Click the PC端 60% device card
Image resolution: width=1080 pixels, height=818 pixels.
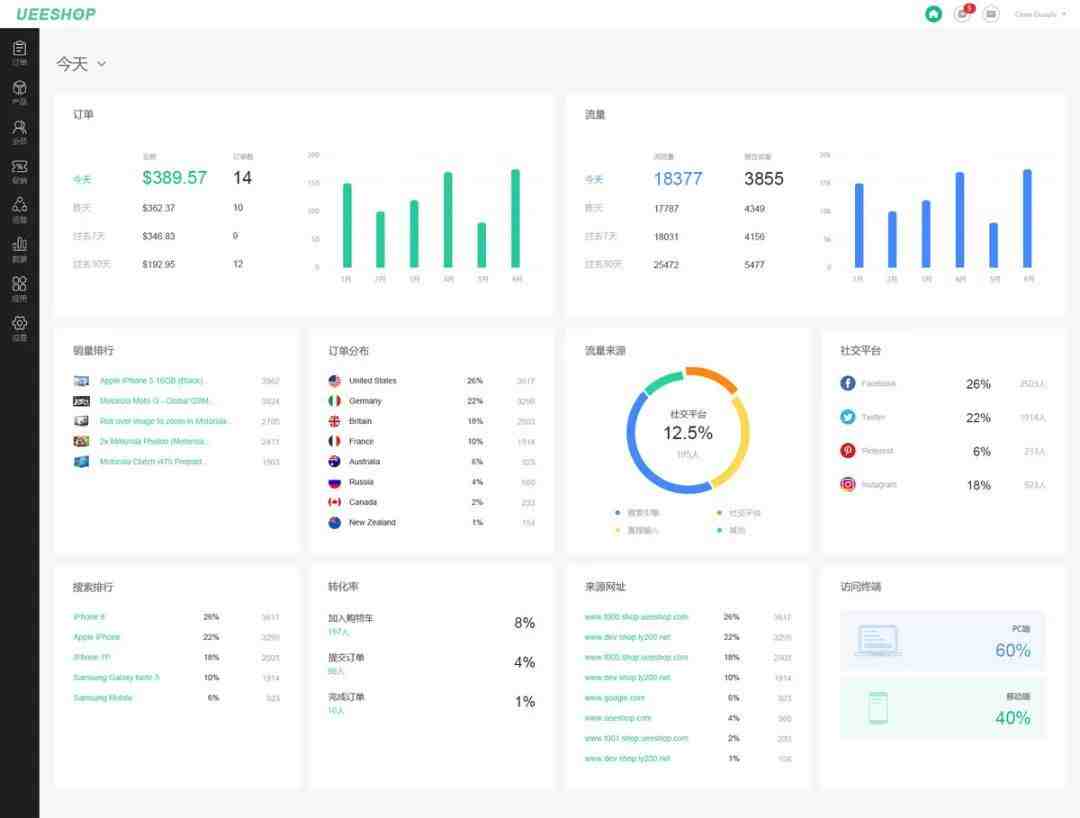coord(943,641)
